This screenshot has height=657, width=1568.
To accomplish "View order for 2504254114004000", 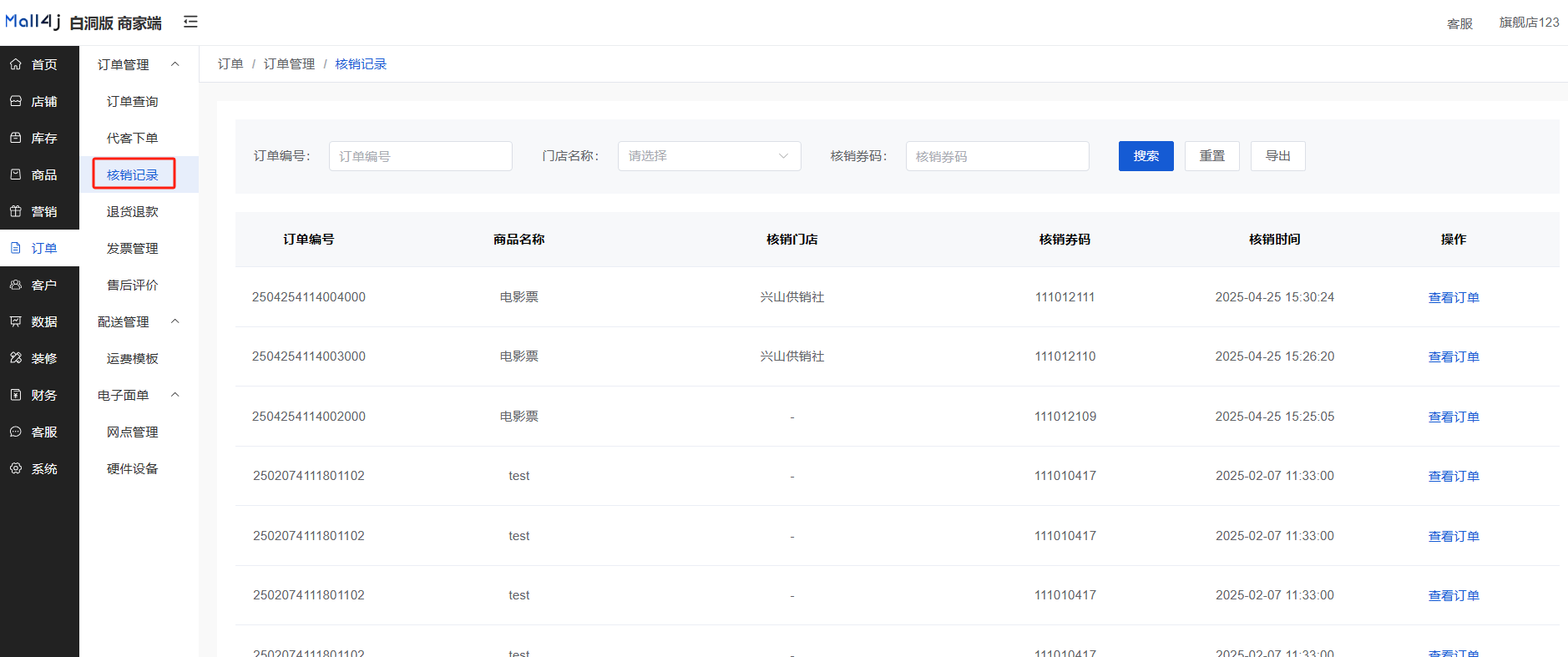I will coord(1454,297).
